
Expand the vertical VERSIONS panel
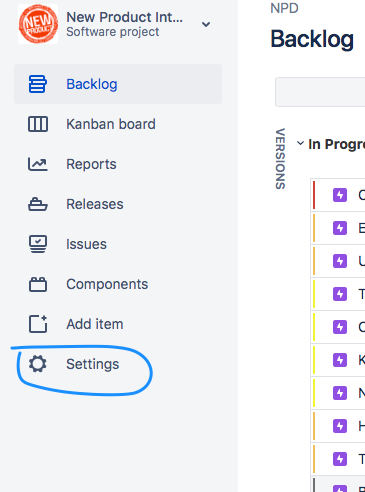(x=280, y=159)
